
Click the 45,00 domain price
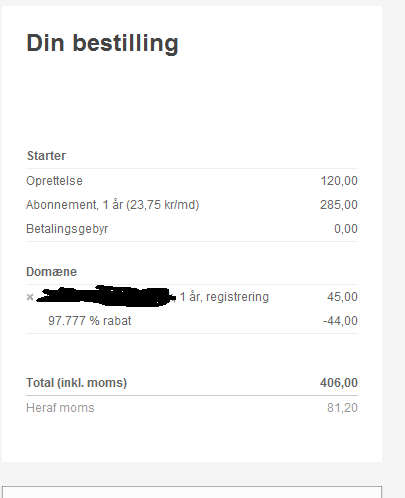click(342, 297)
